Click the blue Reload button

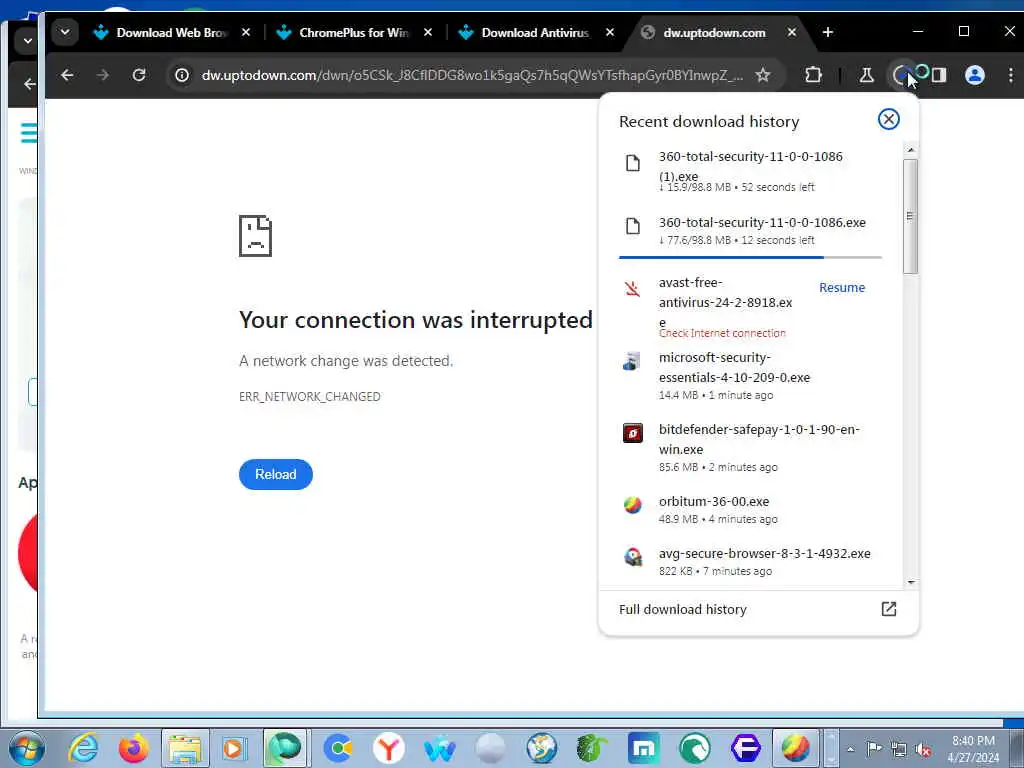click(x=276, y=474)
